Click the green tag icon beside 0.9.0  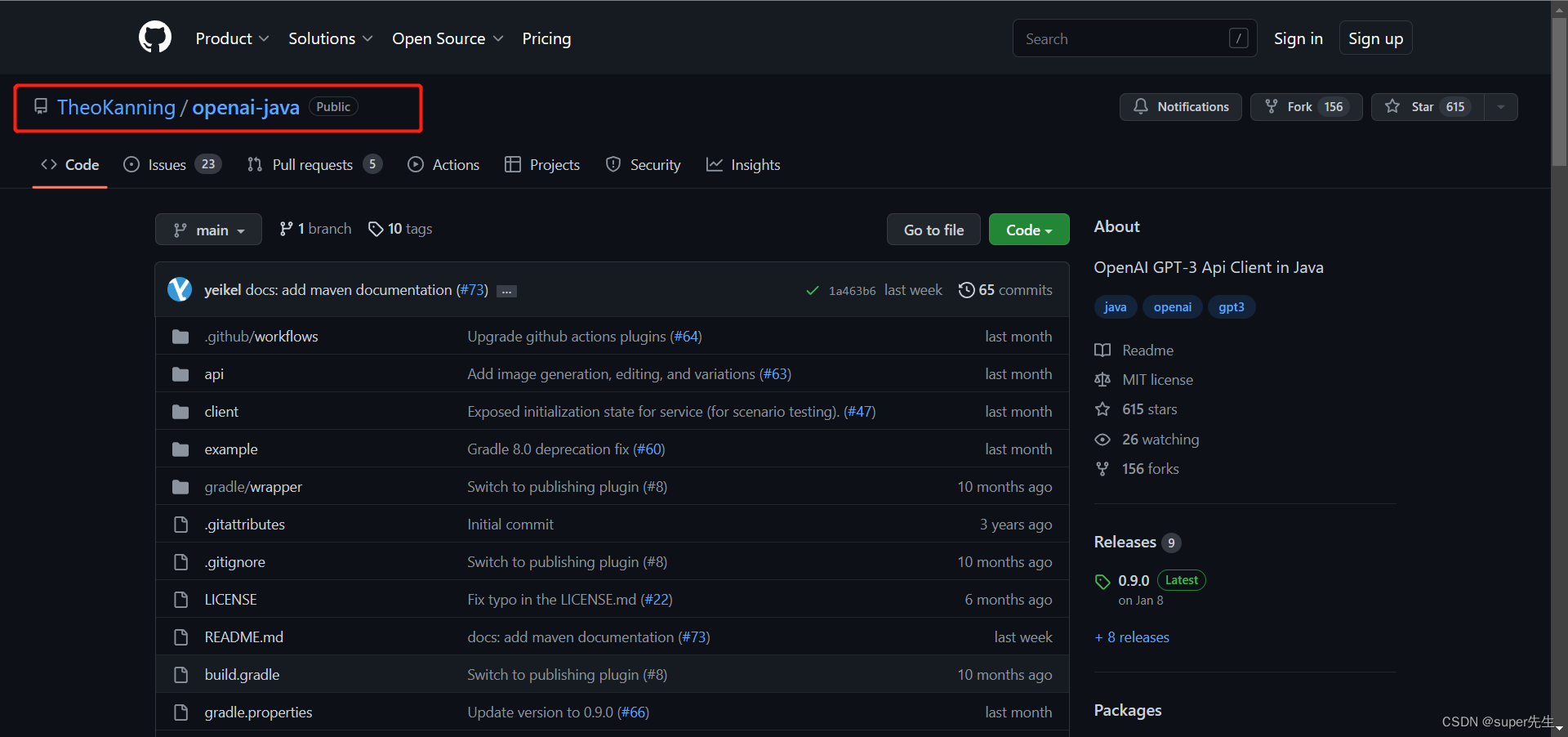tap(1102, 582)
